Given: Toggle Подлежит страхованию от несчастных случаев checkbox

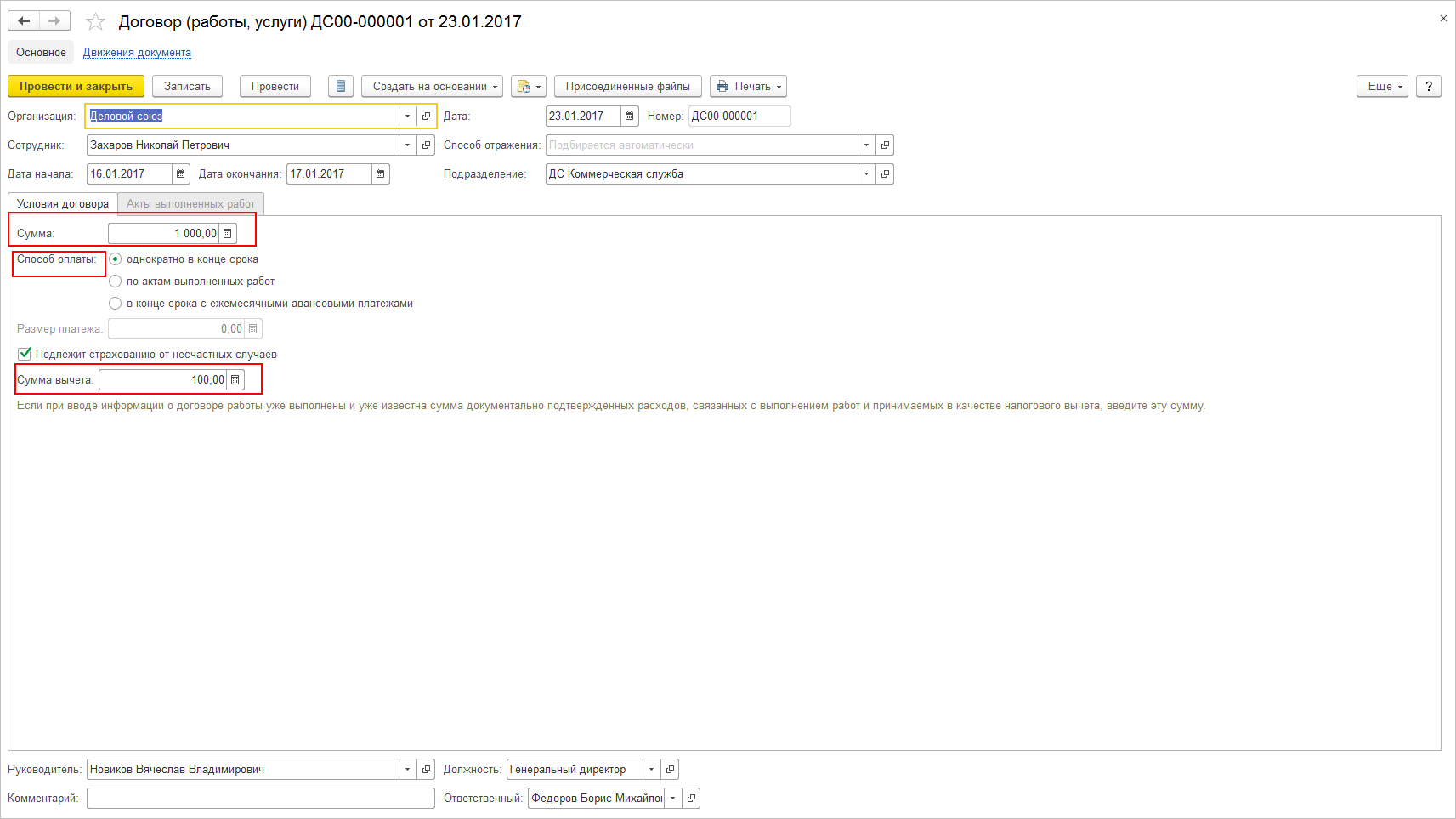Looking at the screenshot, I should (25, 354).
